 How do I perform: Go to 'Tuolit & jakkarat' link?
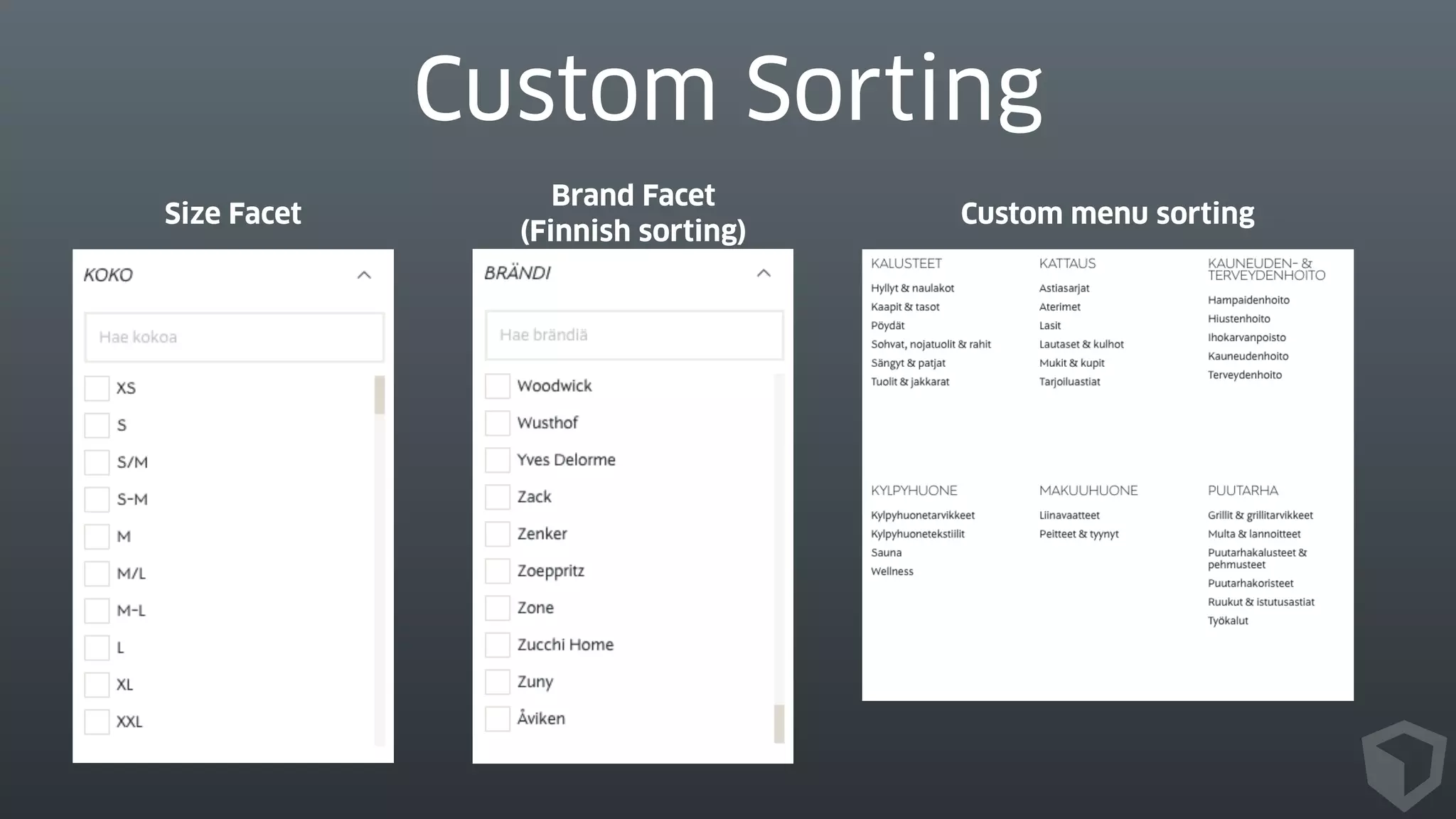[x=910, y=382]
